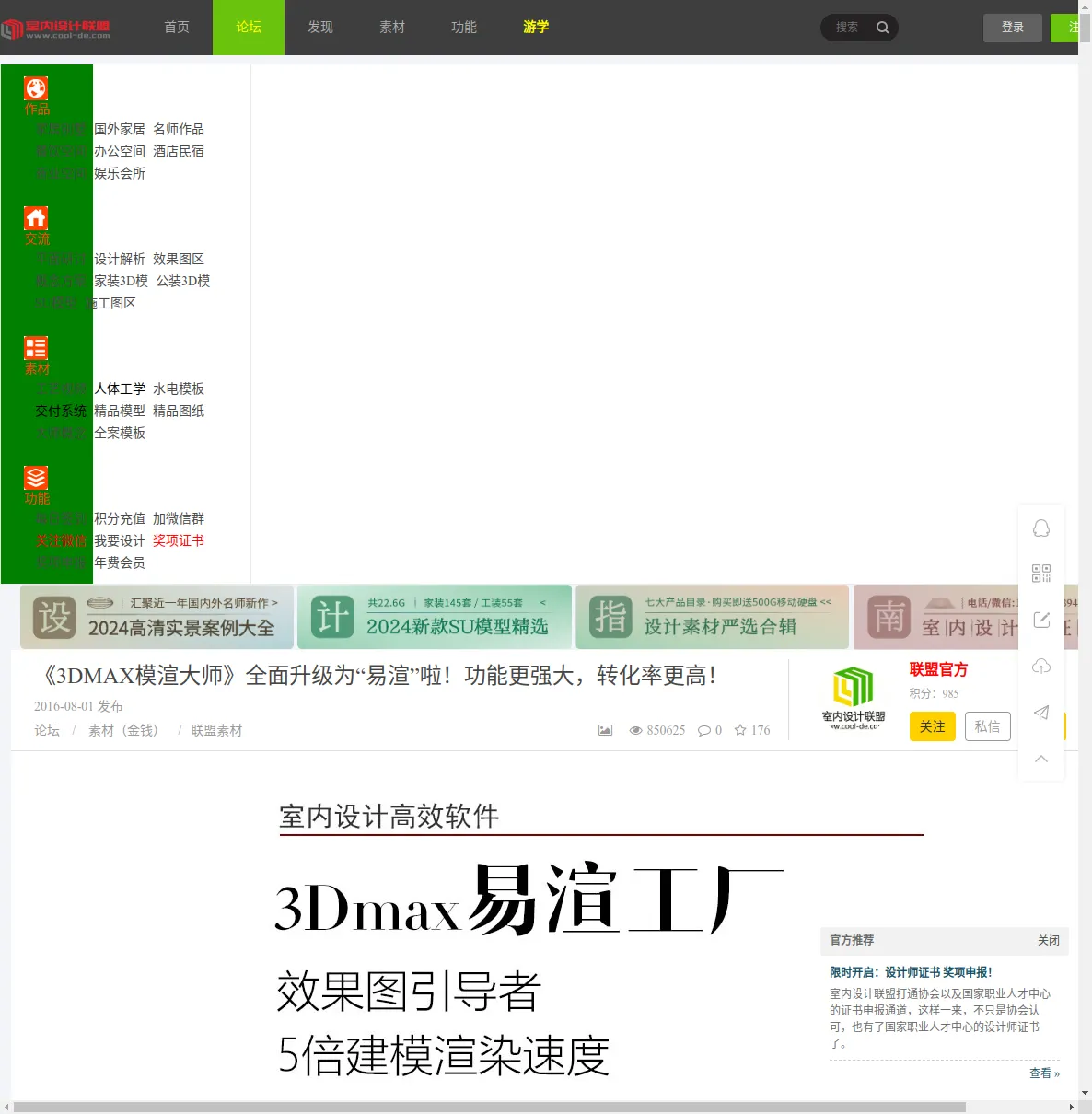Click the image icon beside view count
This screenshot has width=1092, height=1114.
(605, 730)
